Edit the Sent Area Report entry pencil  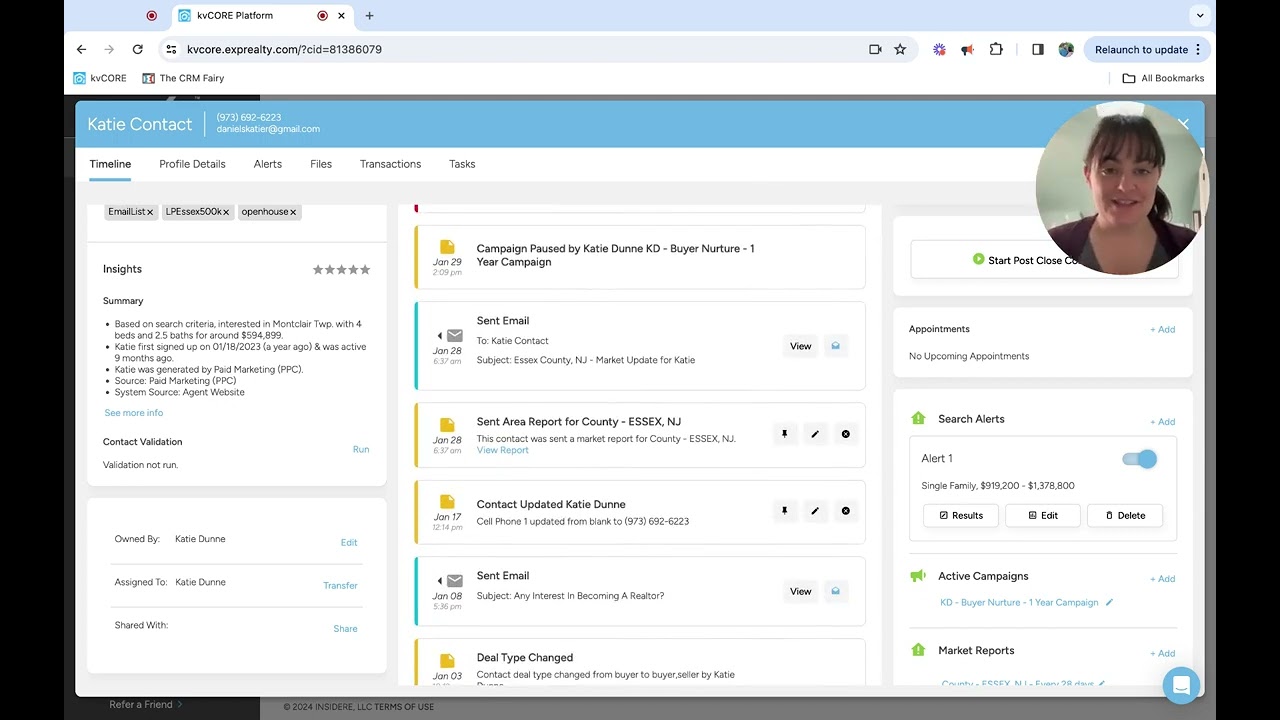815,434
